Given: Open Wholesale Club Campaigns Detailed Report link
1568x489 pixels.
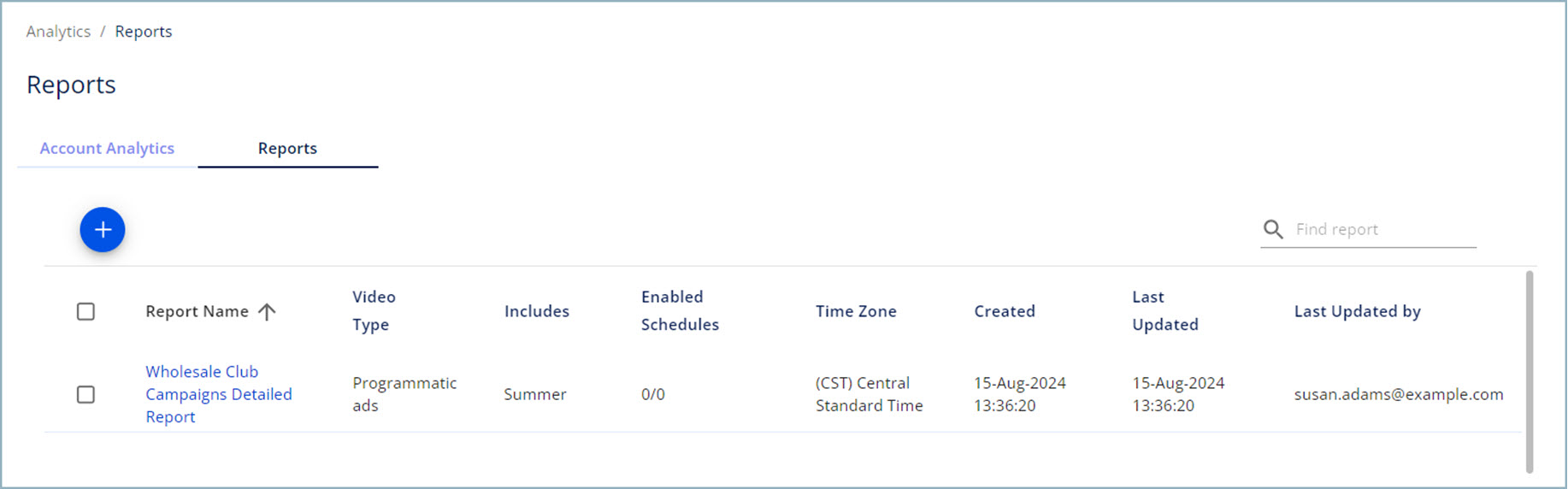Looking at the screenshot, I should (x=219, y=394).
